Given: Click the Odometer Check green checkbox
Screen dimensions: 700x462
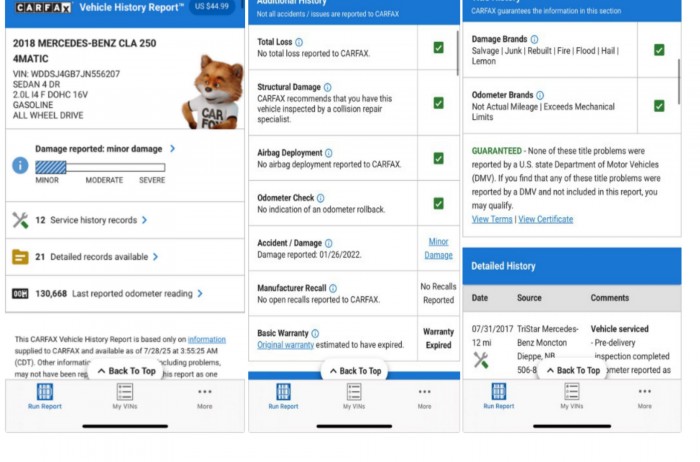Looking at the screenshot, I should click(x=438, y=204).
